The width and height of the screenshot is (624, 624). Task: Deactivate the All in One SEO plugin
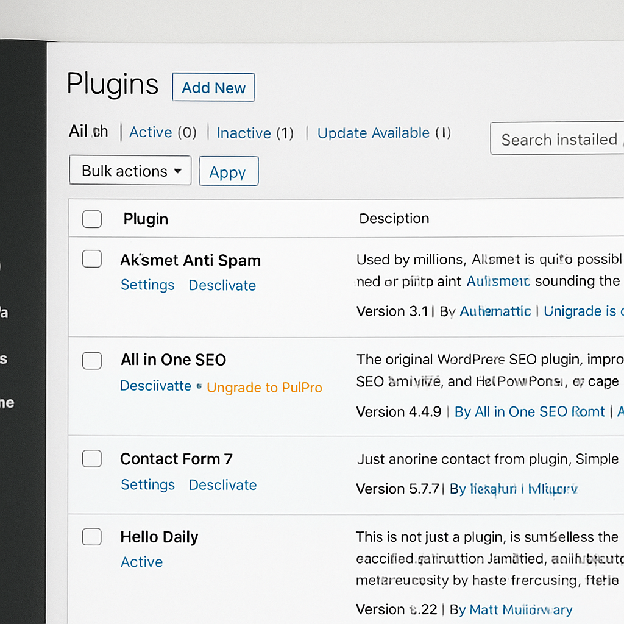[156, 386]
